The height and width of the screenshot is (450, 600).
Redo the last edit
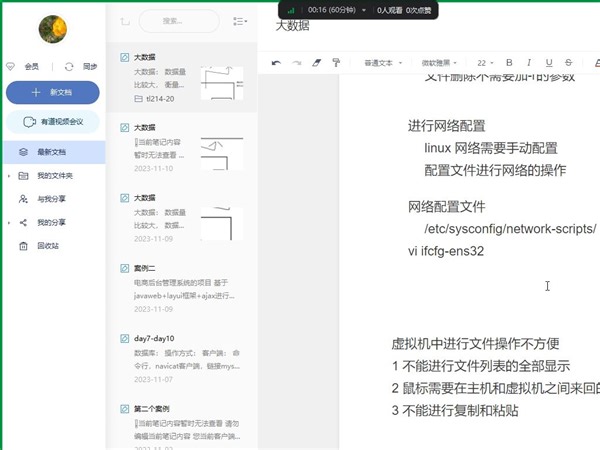297,63
